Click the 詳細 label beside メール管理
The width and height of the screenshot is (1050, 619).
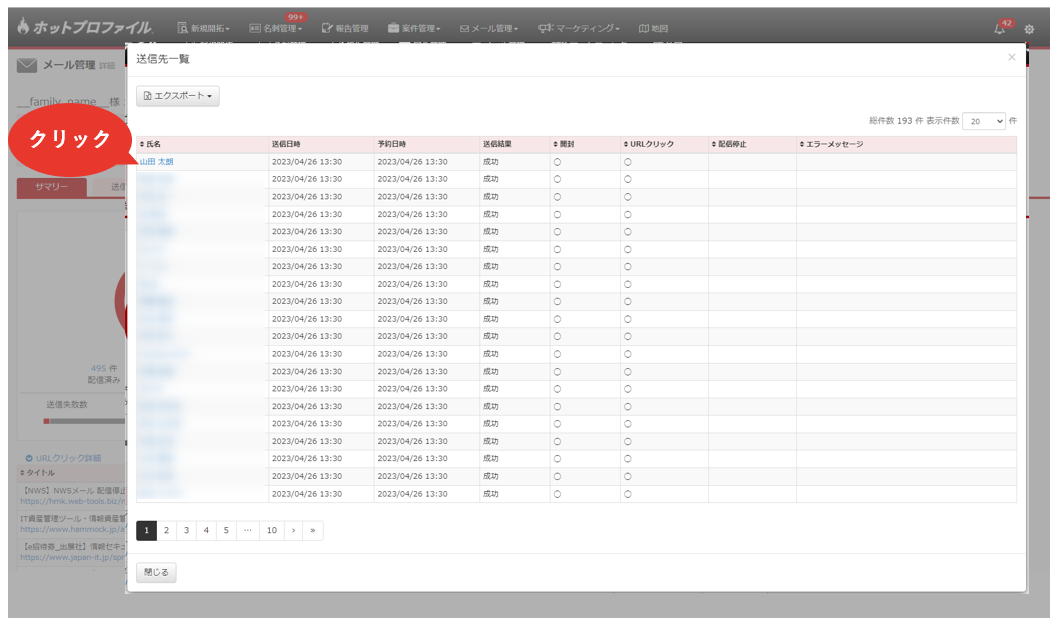(x=107, y=66)
